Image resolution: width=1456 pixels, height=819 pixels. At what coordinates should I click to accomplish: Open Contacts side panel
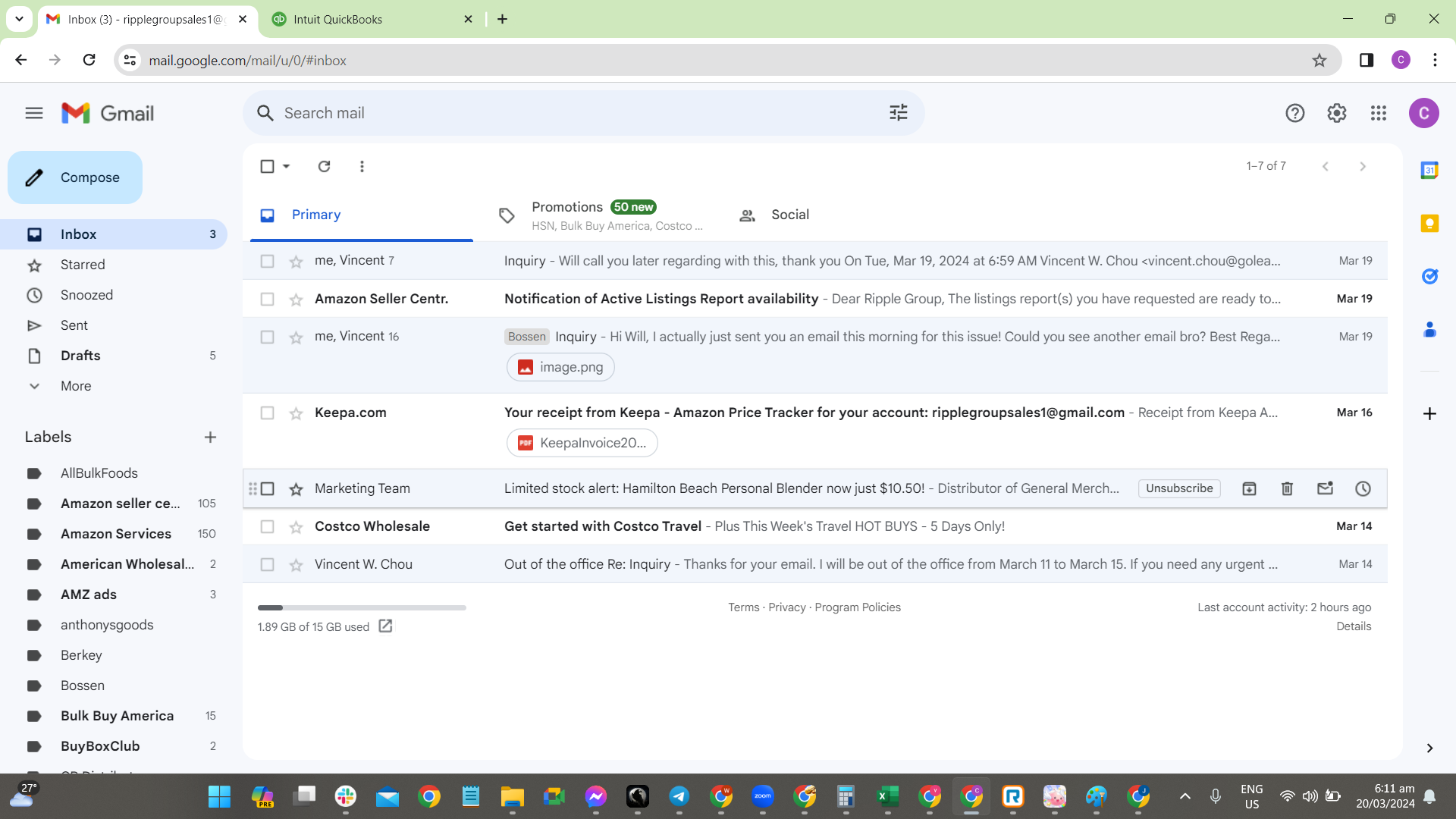pos(1429,330)
